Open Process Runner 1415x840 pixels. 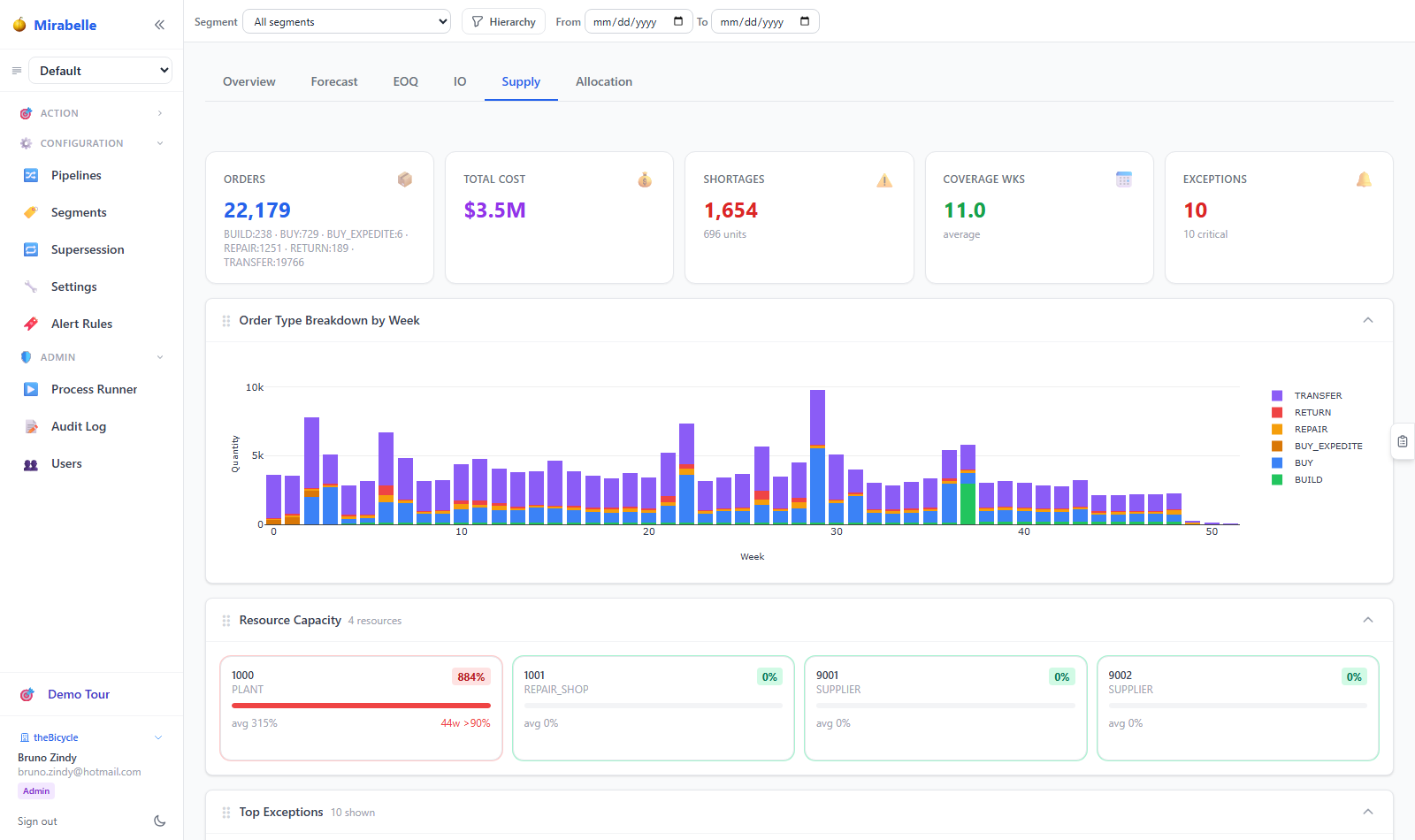click(x=92, y=389)
